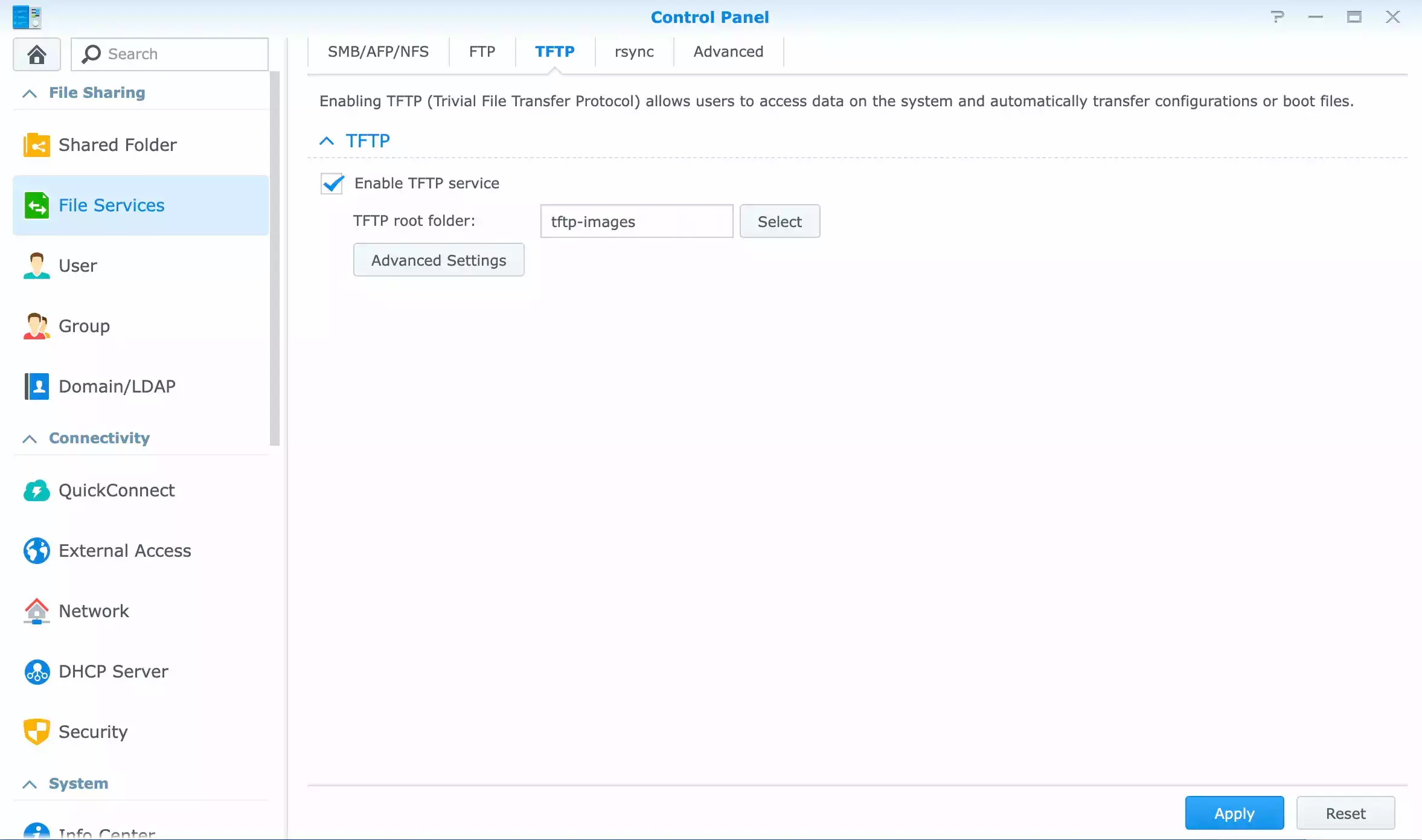
Task: Open QuickConnect cloud icon
Action: pyautogui.click(x=36, y=490)
